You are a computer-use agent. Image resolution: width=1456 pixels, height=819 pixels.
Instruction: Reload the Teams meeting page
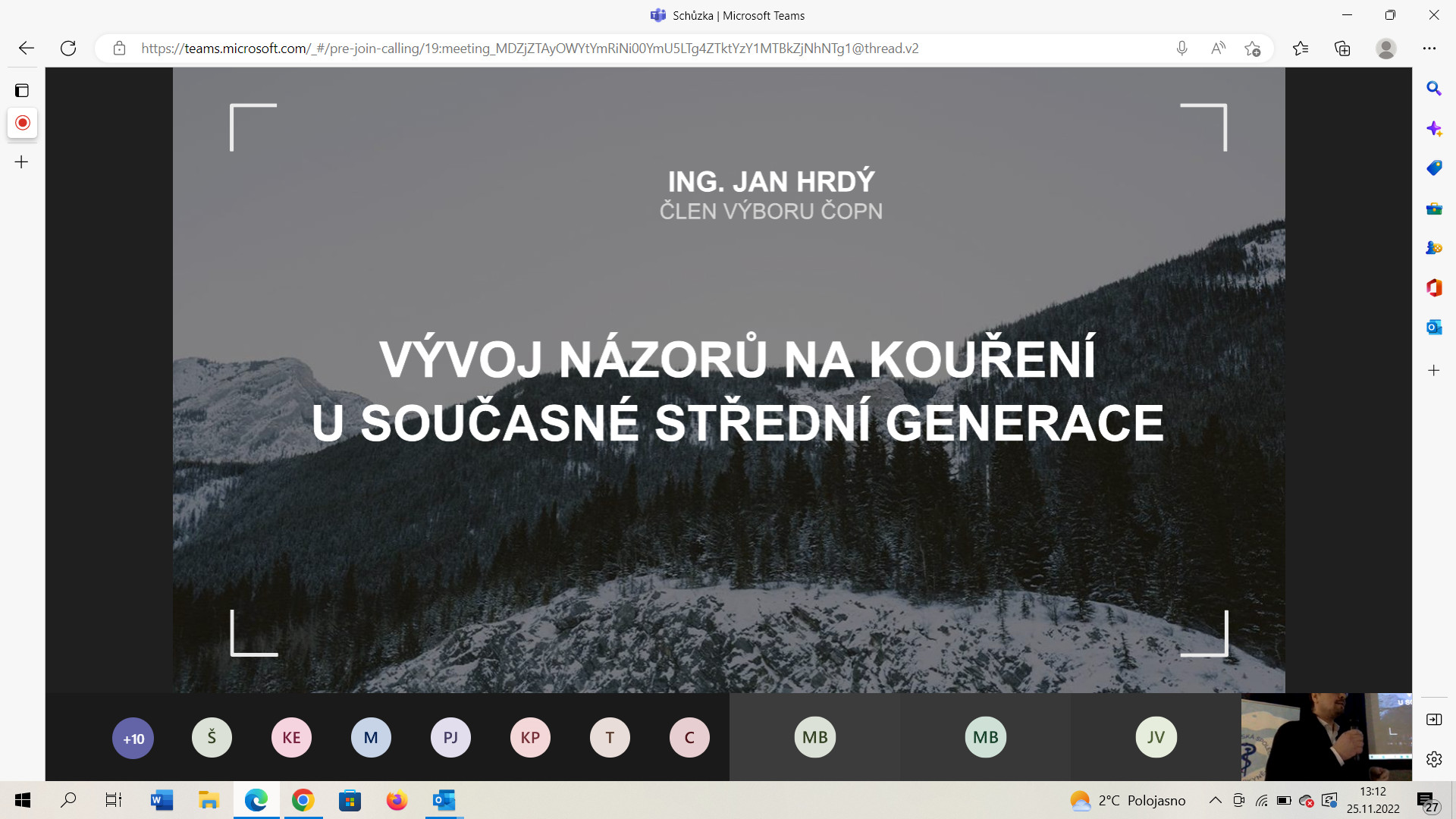68,49
